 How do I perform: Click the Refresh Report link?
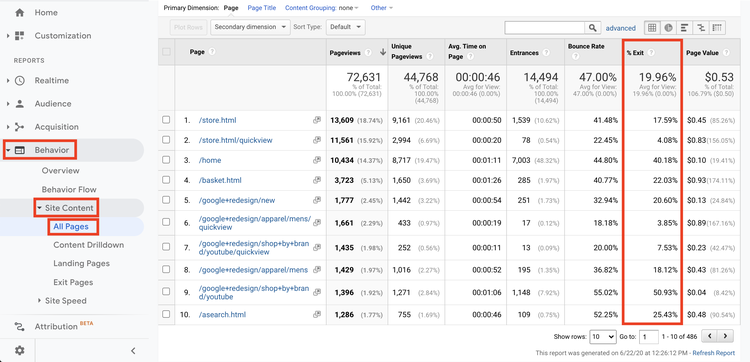(714, 353)
